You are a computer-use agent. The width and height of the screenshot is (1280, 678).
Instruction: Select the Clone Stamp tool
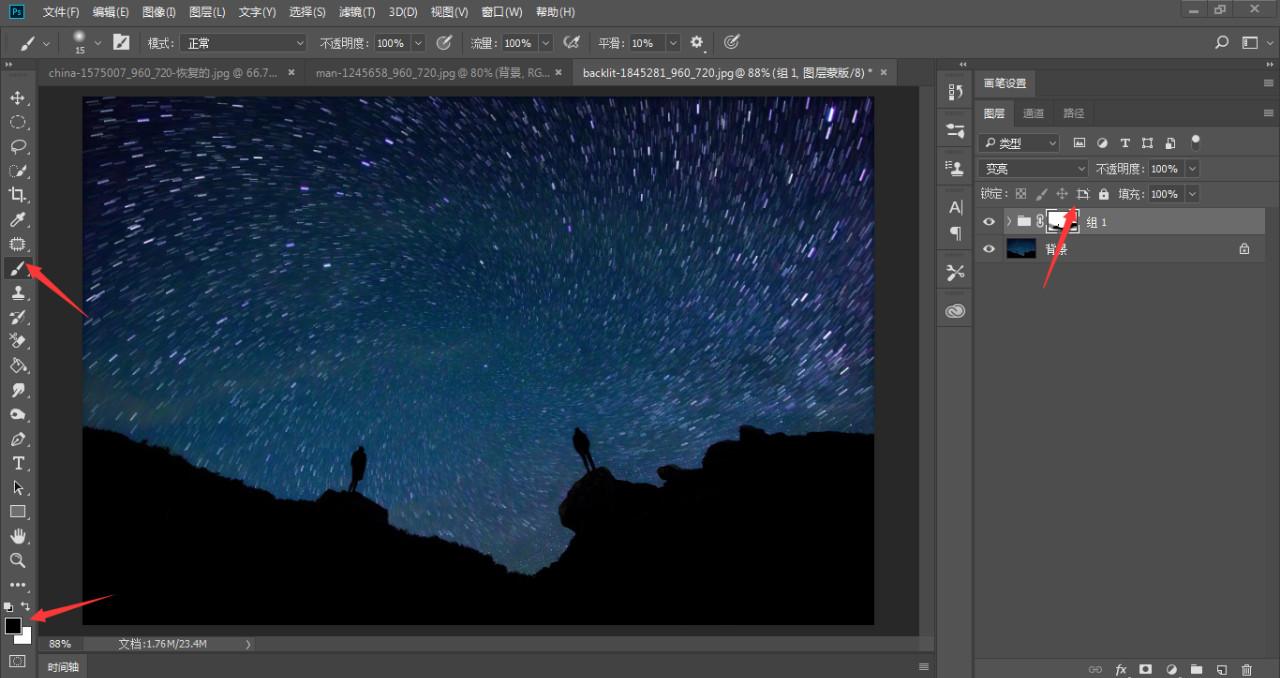pos(17,293)
